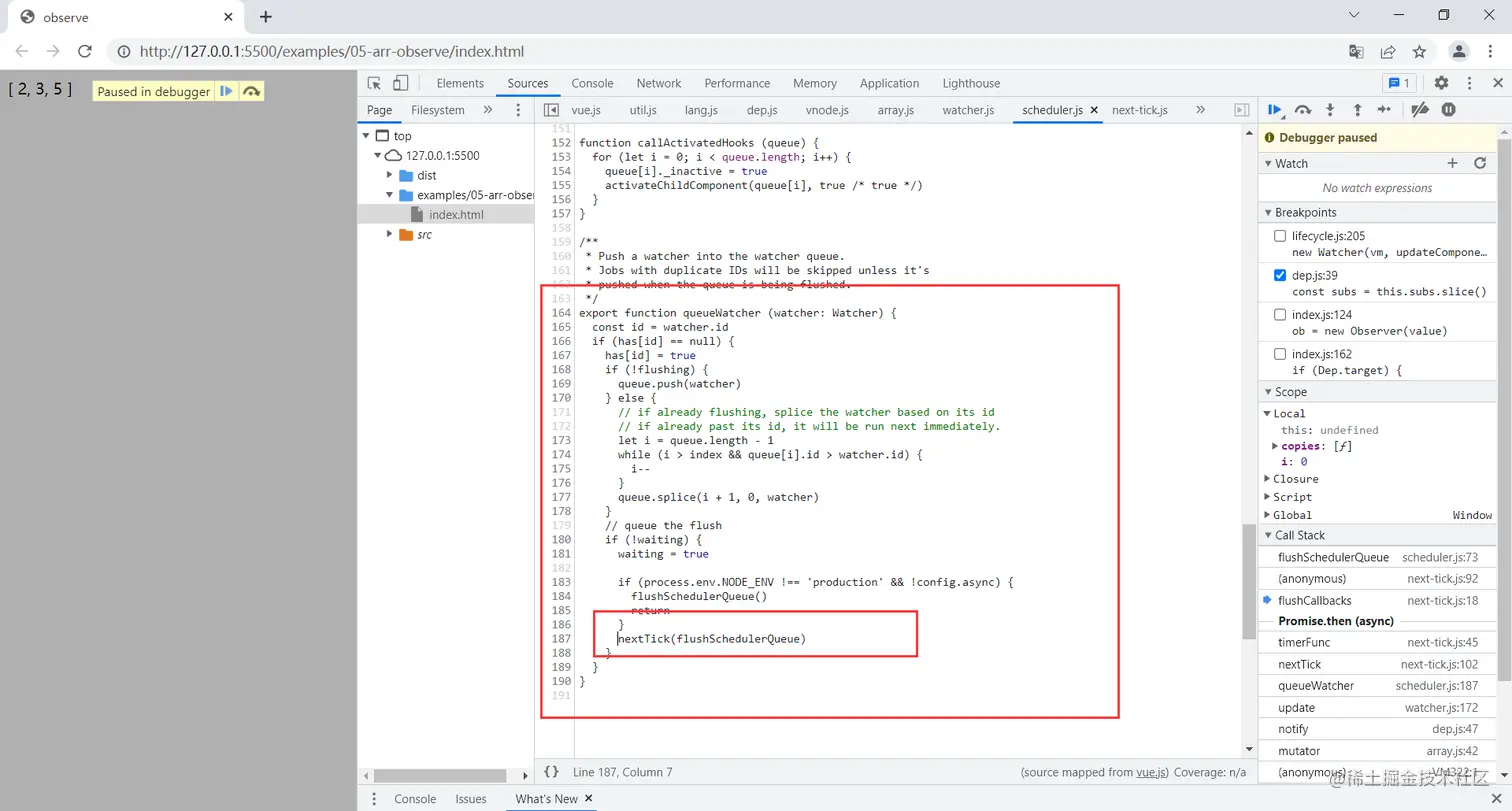Image resolution: width=1512 pixels, height=811 pixels.
Task: Click the single Step arrow icon
Action: [1385, 110]
